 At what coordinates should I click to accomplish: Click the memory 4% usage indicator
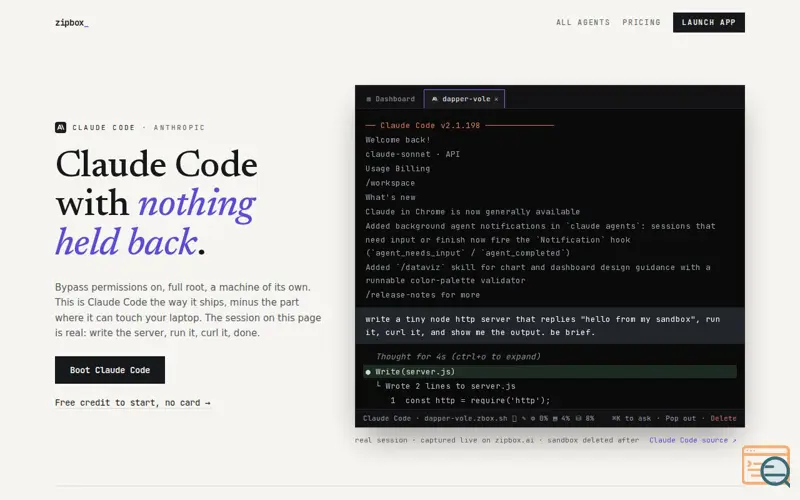click(x=561, y=418)
